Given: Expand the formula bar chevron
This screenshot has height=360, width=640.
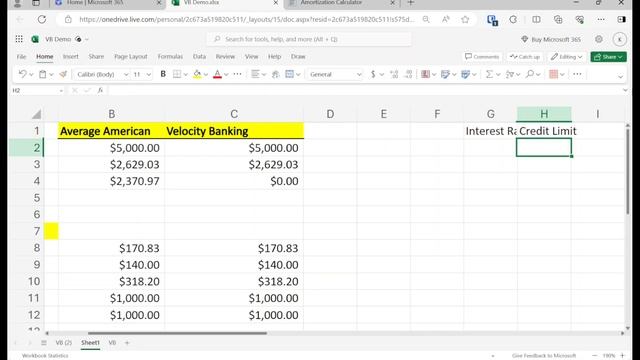Looking at the screenshot, I should [x=625, y=90].
